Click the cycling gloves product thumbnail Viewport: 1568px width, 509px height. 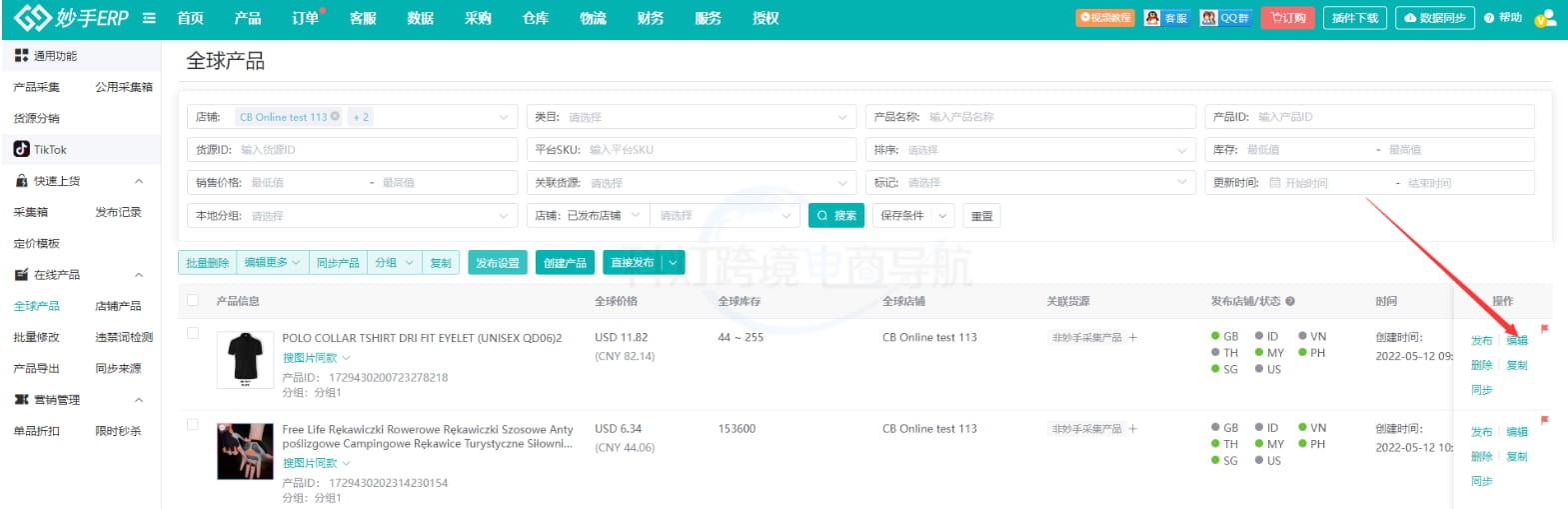click(245, 451)
